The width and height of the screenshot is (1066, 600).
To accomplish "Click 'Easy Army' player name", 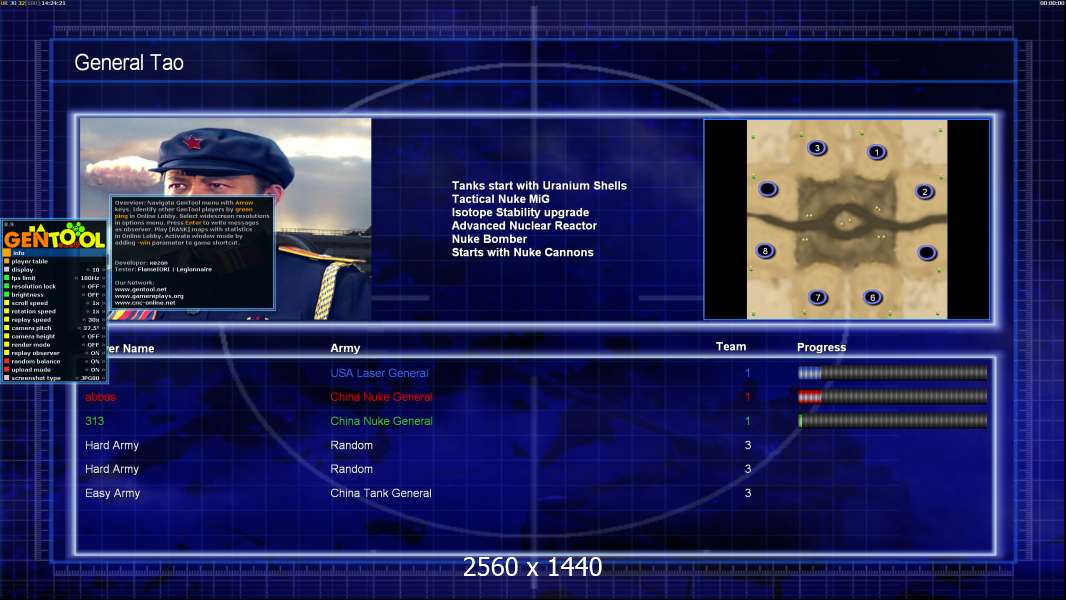I will click(x=112, y=493).
